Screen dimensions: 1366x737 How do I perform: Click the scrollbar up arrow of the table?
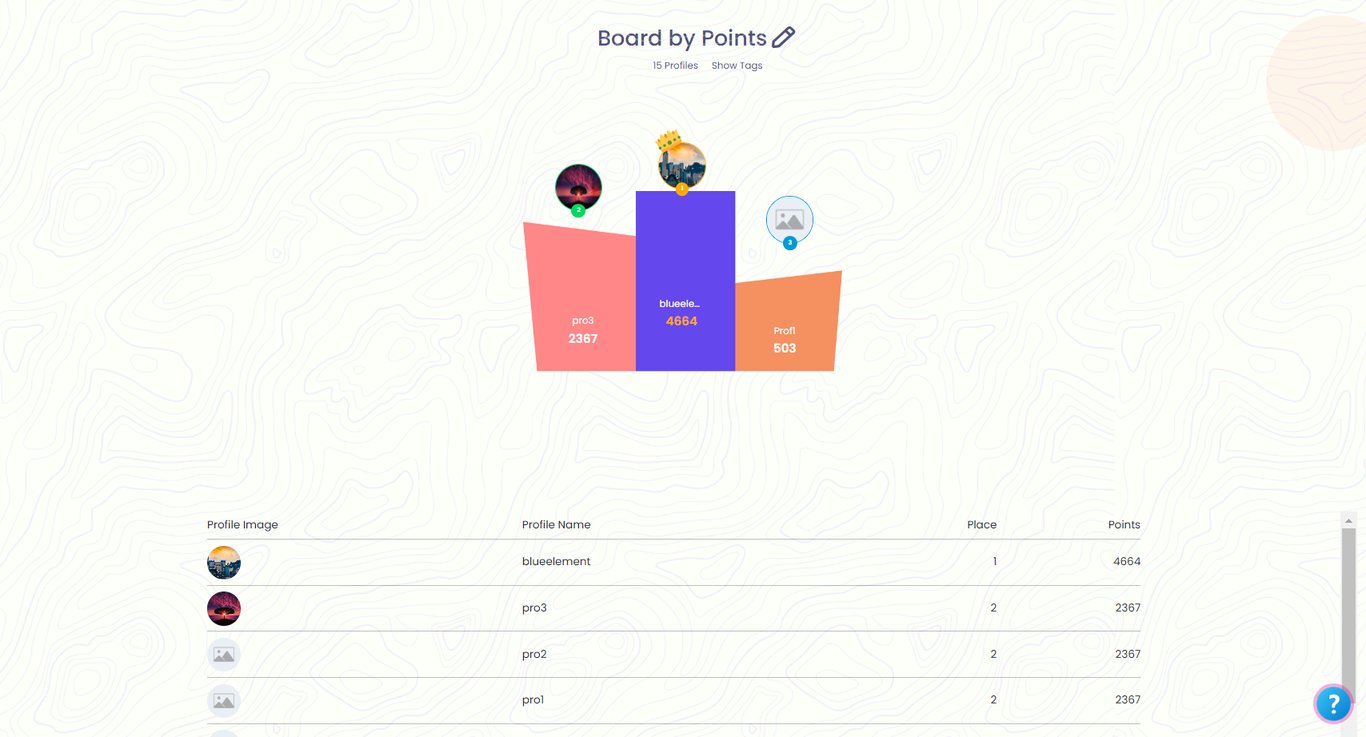click(x=1348, y=521)
